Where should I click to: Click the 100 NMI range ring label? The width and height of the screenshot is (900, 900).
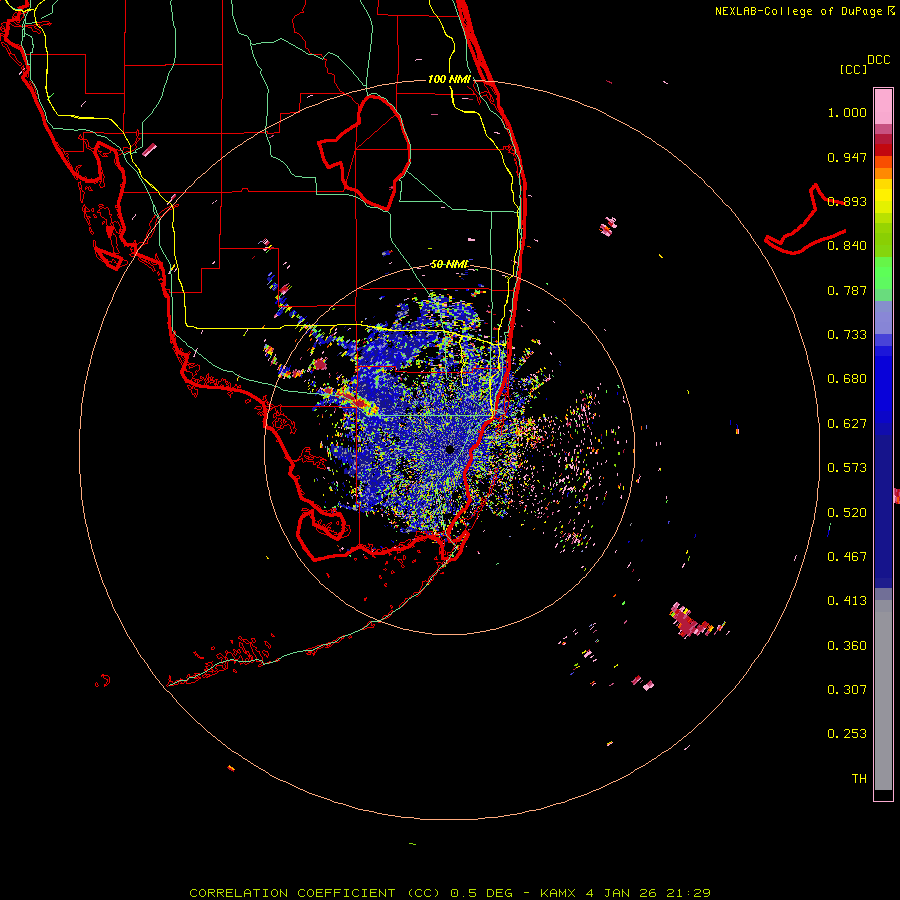[449, 79]
